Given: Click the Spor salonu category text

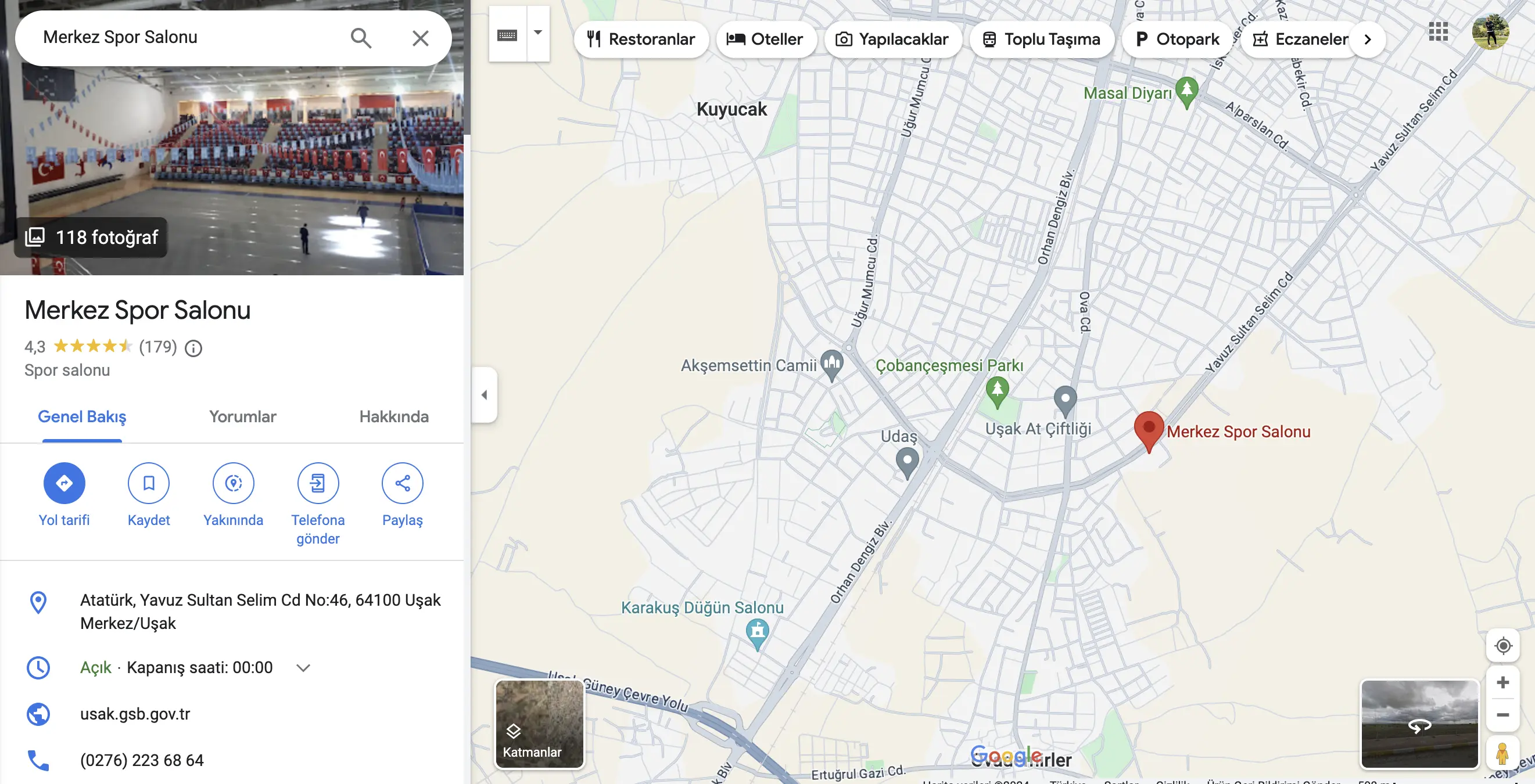Looking at the screenshot, I should (x=67, y=370).
